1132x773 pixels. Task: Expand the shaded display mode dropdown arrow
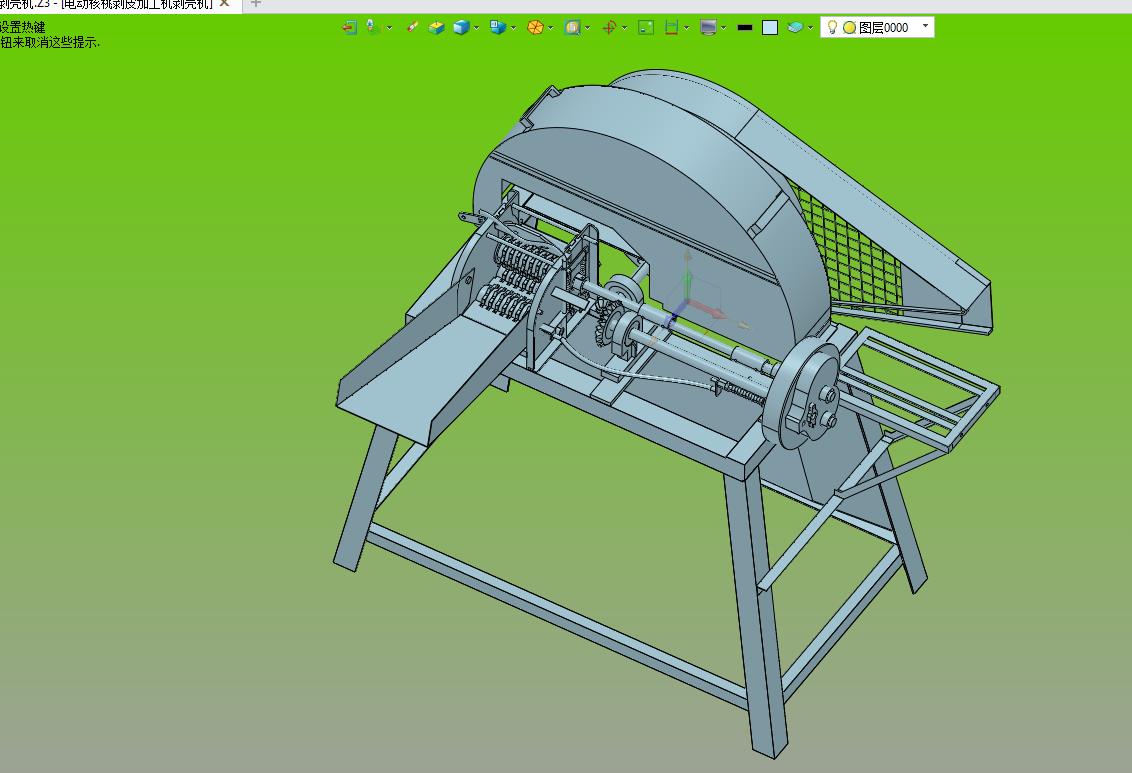click(476, 27)
